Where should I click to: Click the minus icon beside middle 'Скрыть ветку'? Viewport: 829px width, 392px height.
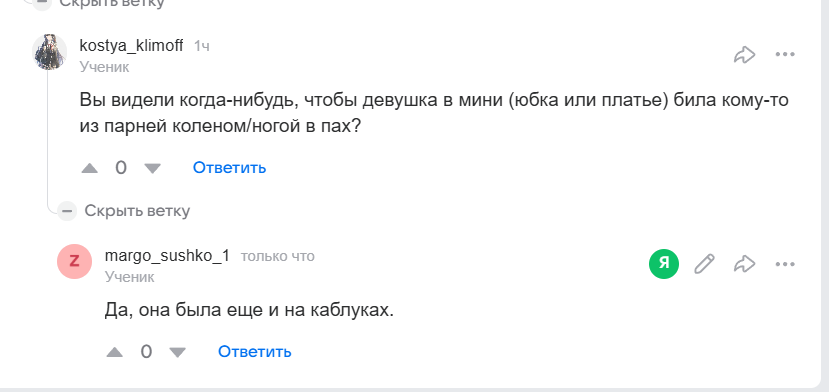click(x=67, y=211)
